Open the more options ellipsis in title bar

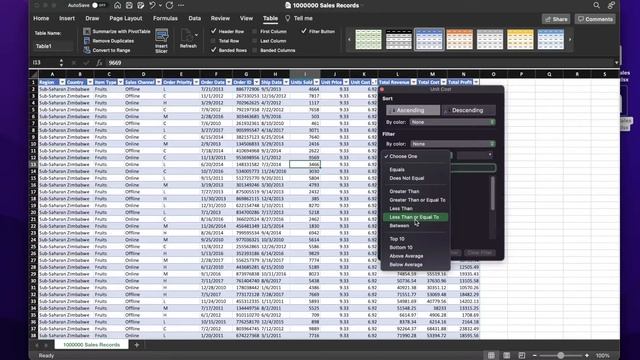pyautogui.click(x=181, y=5)
